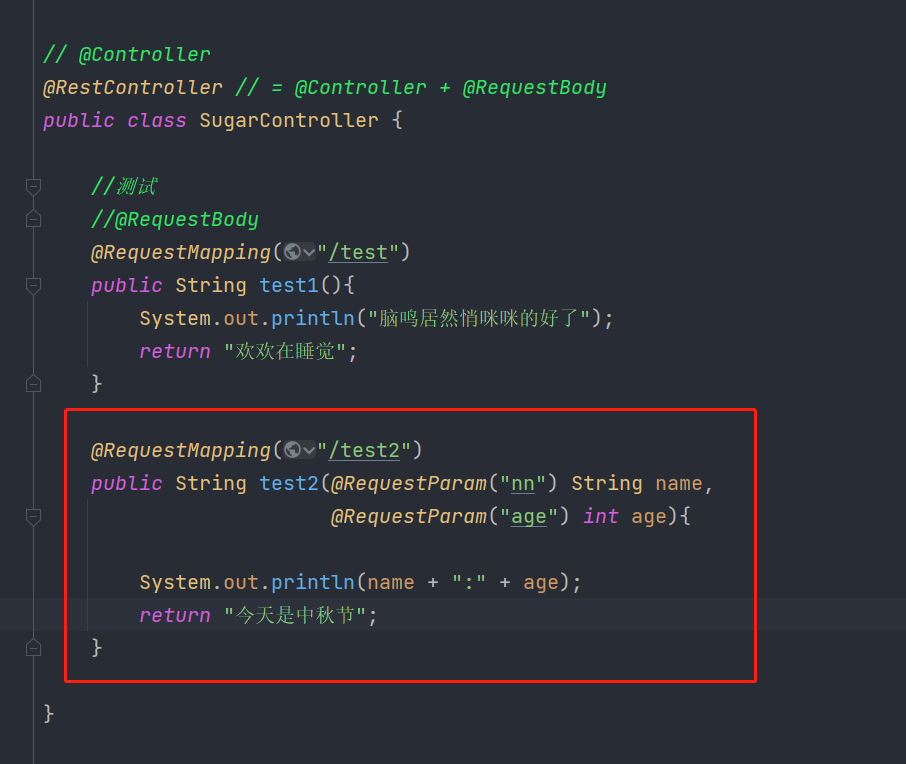Click the return string "欢欢在睡觉"

[x=285, y=351]
